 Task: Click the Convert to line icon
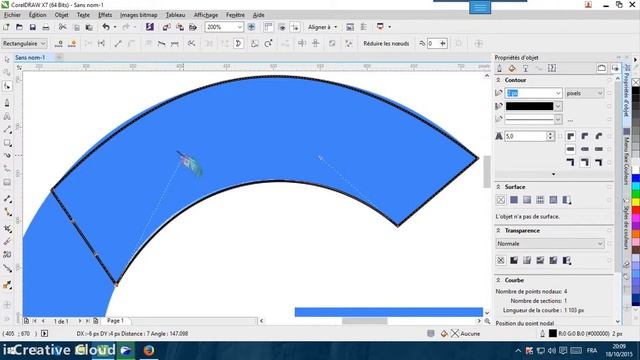[x=118, y=43]
